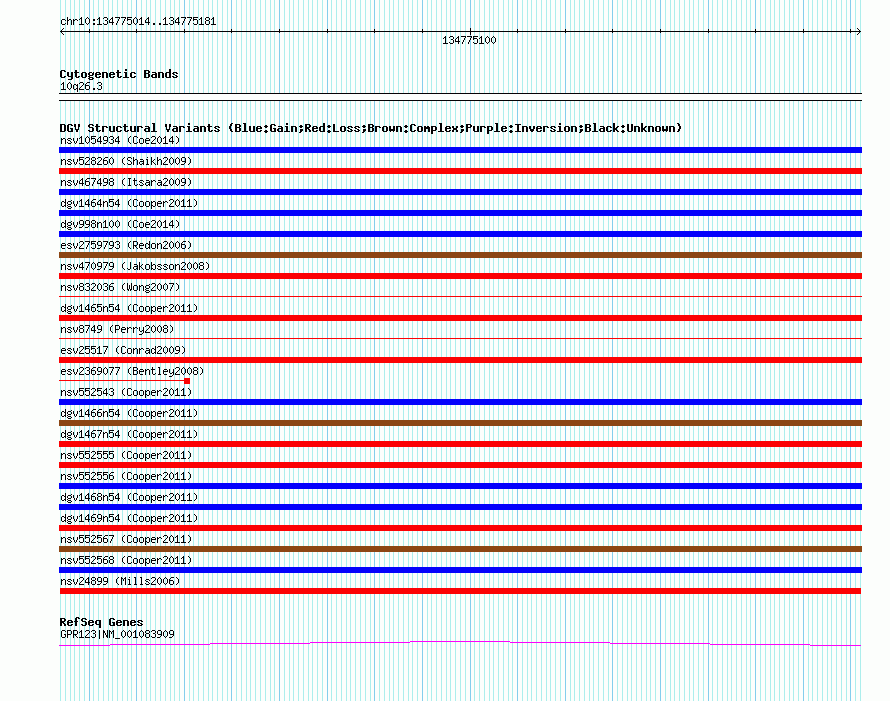Click the red bar under nsv24899
Viewport: 890px width, 701px height.
pyautogui.click(x=460, y=591)
